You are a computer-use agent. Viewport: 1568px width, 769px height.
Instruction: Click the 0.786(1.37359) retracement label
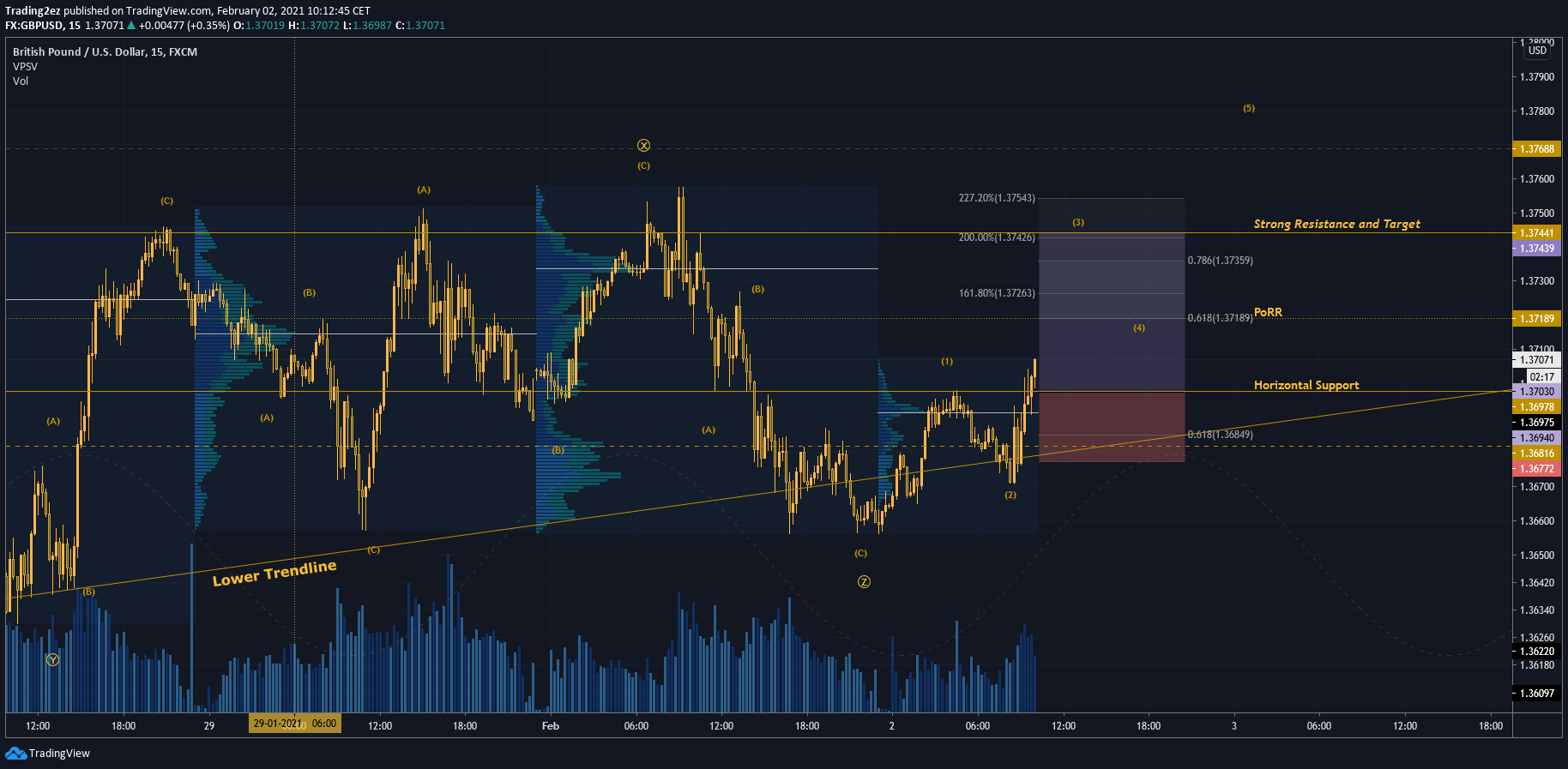1220,261
